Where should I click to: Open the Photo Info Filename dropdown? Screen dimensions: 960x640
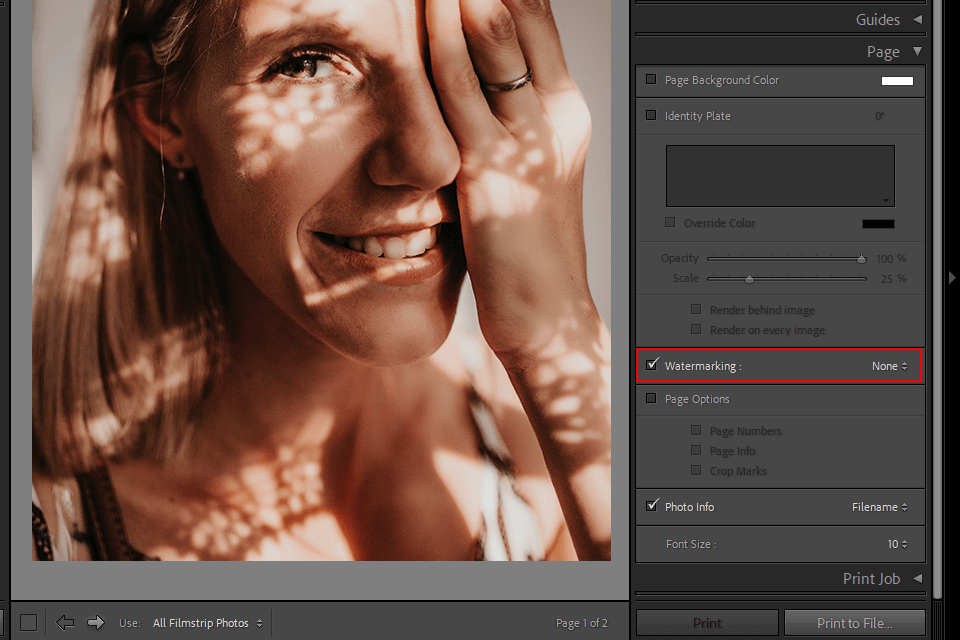[x=880, y=507]
